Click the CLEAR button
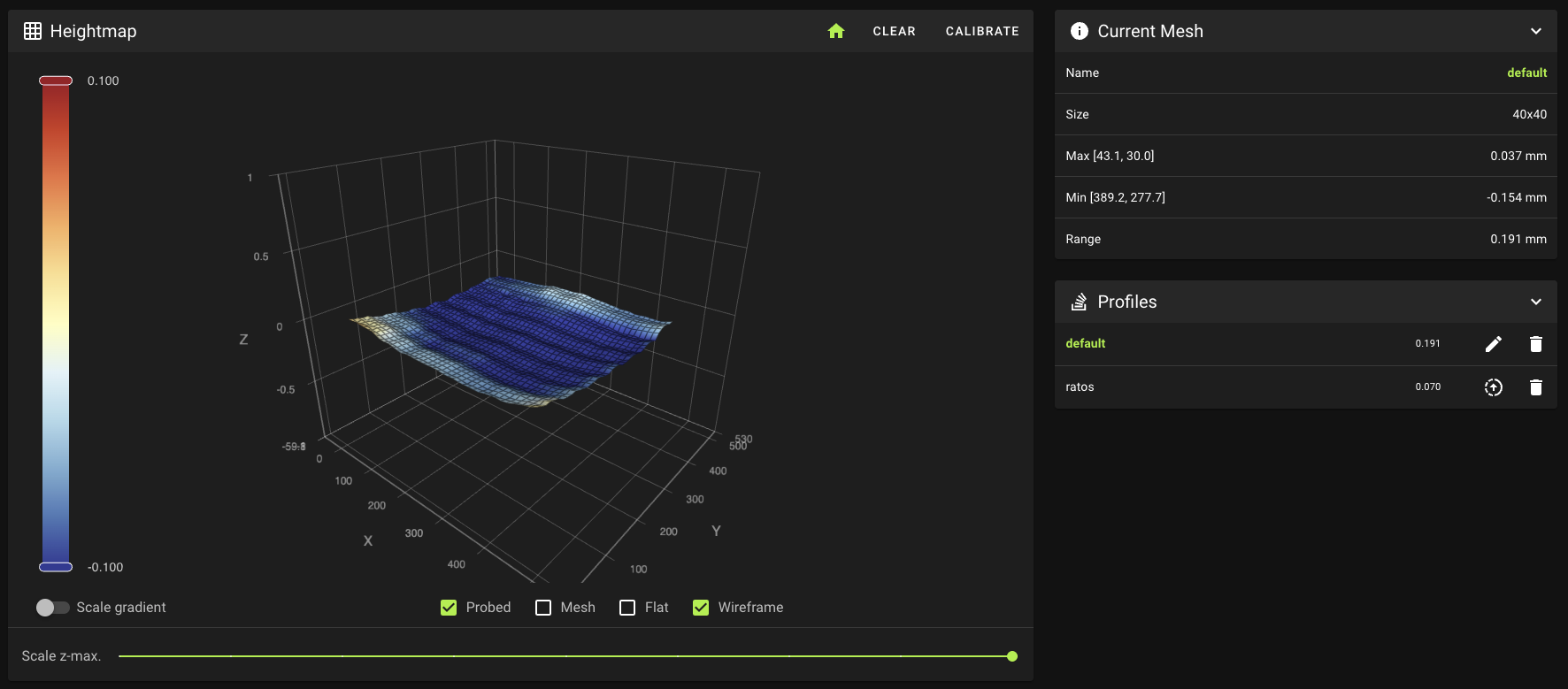This screenshot has width=1568, height=689. tap(895, 31)
